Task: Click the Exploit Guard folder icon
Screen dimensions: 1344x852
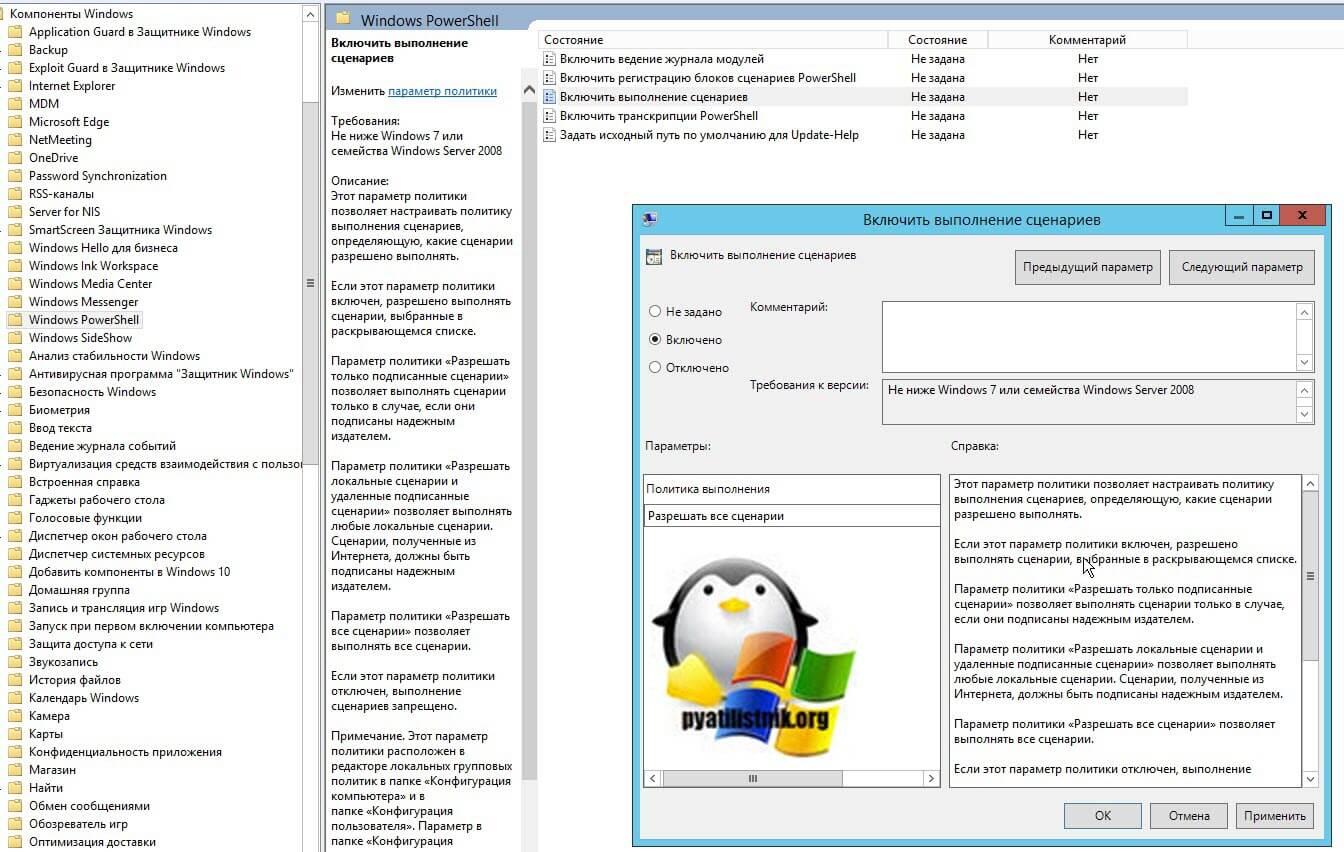Action: [x=14, y=68]
